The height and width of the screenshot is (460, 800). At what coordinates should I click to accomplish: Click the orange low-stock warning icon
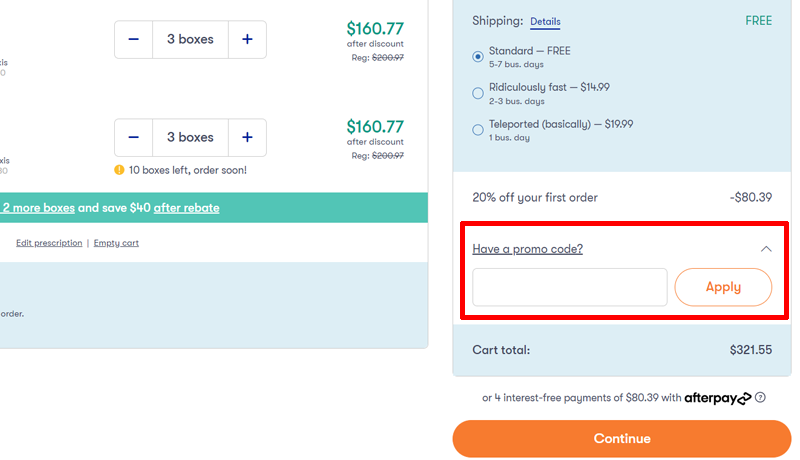(x=119, y=170)
